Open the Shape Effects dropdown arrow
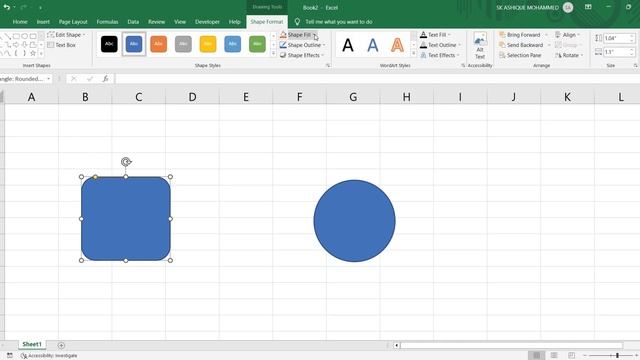640x360 pixels. [322, 55]
